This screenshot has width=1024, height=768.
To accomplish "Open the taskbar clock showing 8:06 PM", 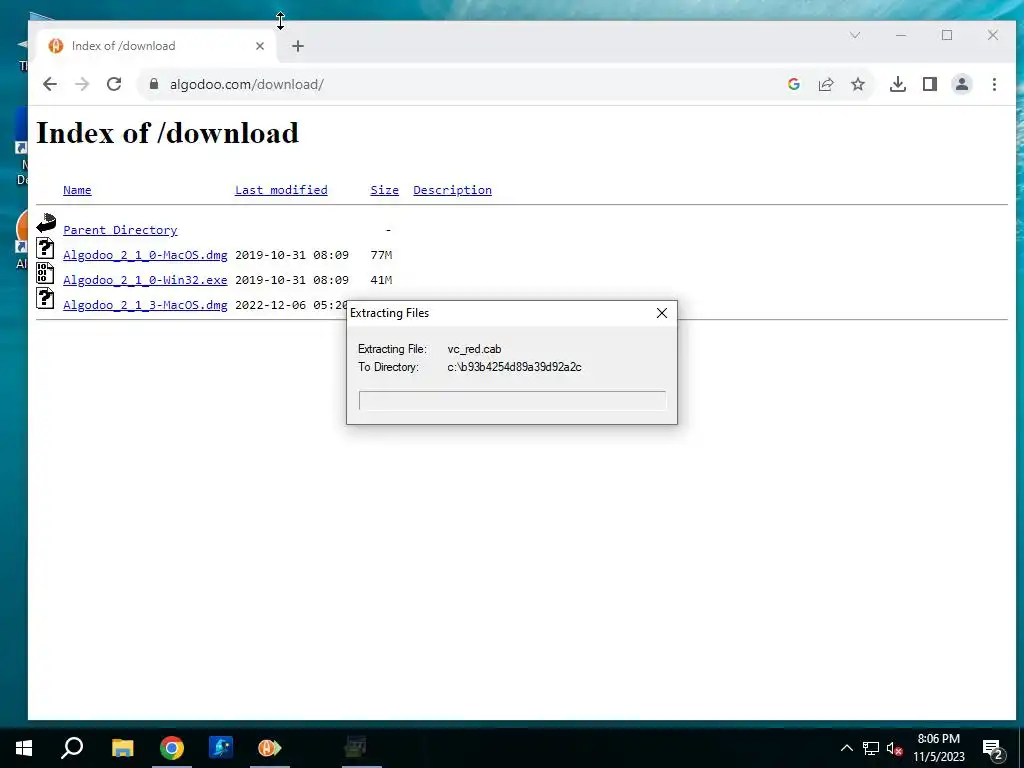I will [x=938, y=748].
